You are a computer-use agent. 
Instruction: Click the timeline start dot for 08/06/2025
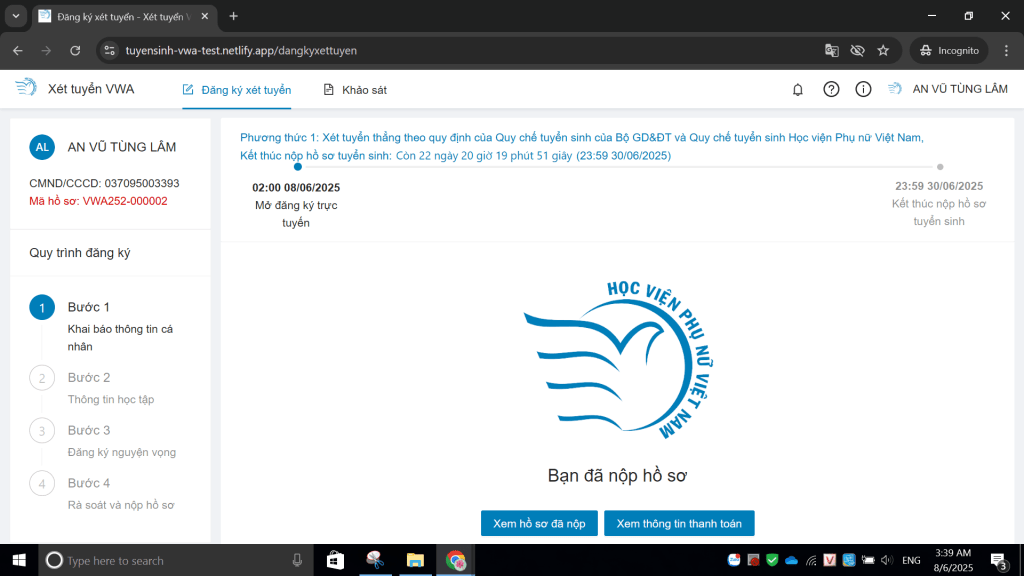(298, 167)
